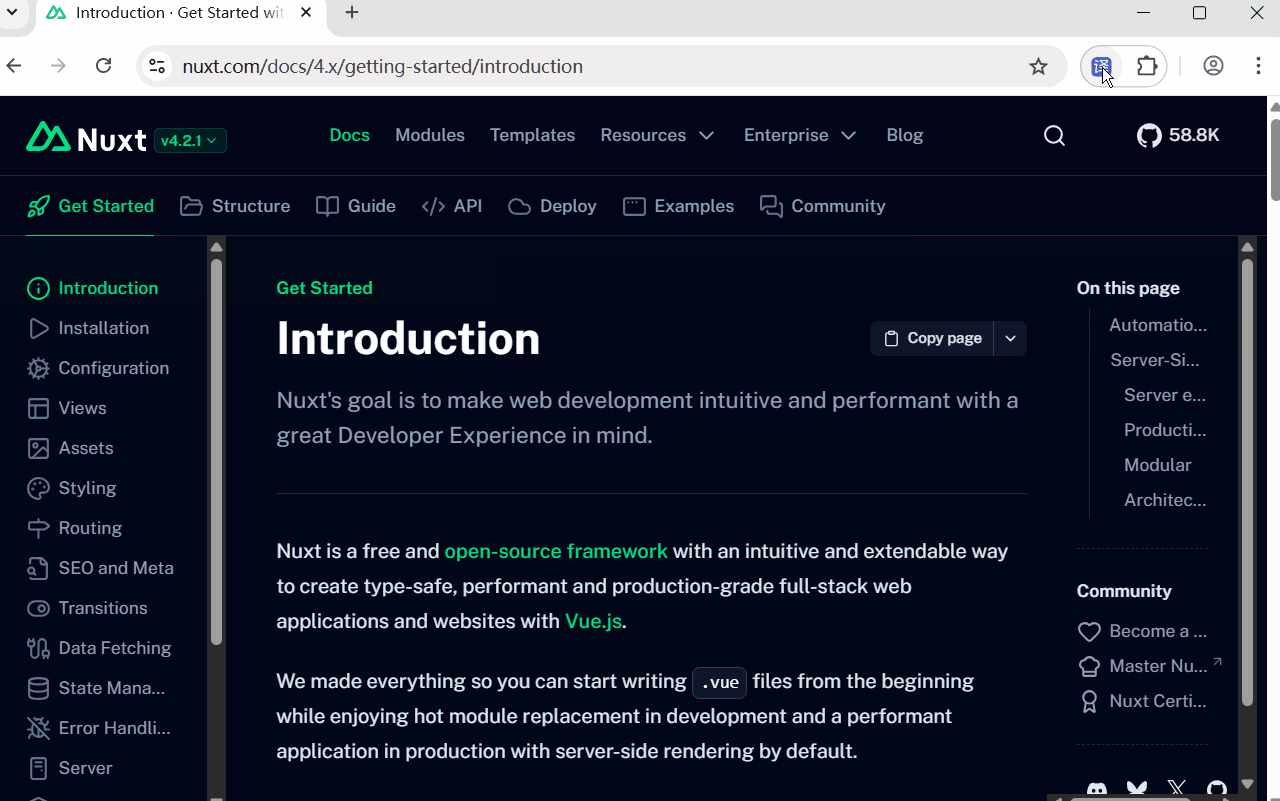This screenshot has width=1280, height=801.
Task: Expand the Resources menu
Action: [x=657, y=135]
